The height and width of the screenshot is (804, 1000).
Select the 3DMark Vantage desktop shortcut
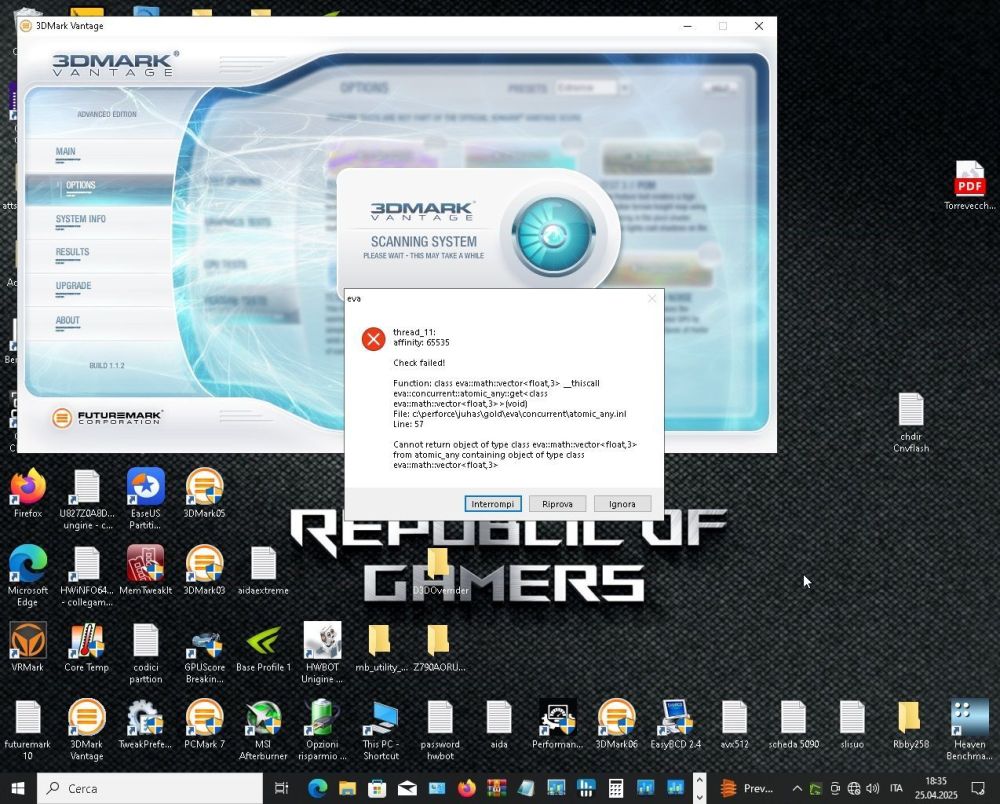click(87, 729)
